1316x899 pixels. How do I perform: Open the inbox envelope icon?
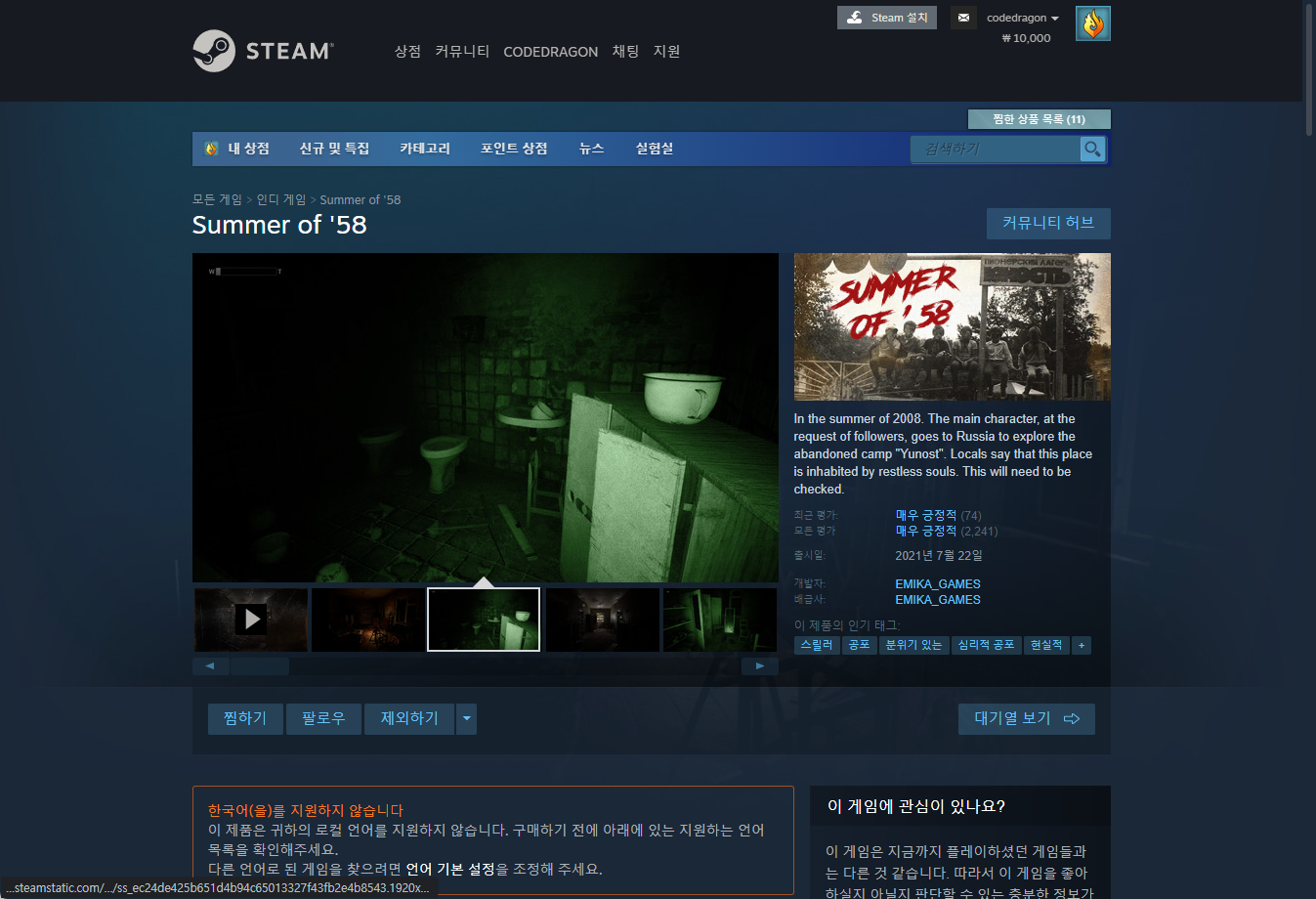tap(963, 18)
